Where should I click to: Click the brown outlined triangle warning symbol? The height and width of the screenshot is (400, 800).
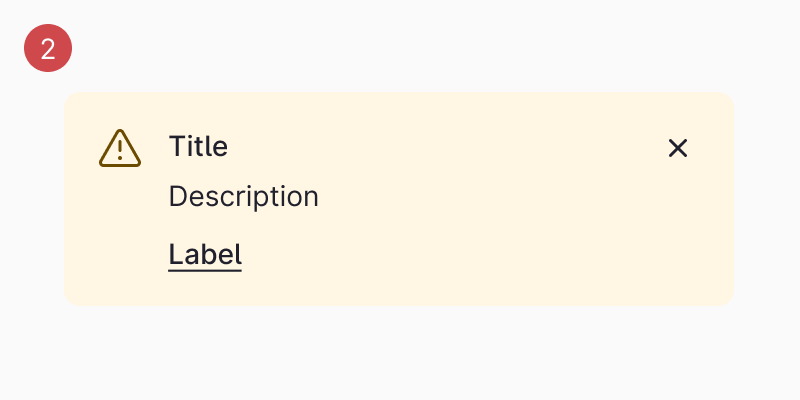(x=120, y=148)
